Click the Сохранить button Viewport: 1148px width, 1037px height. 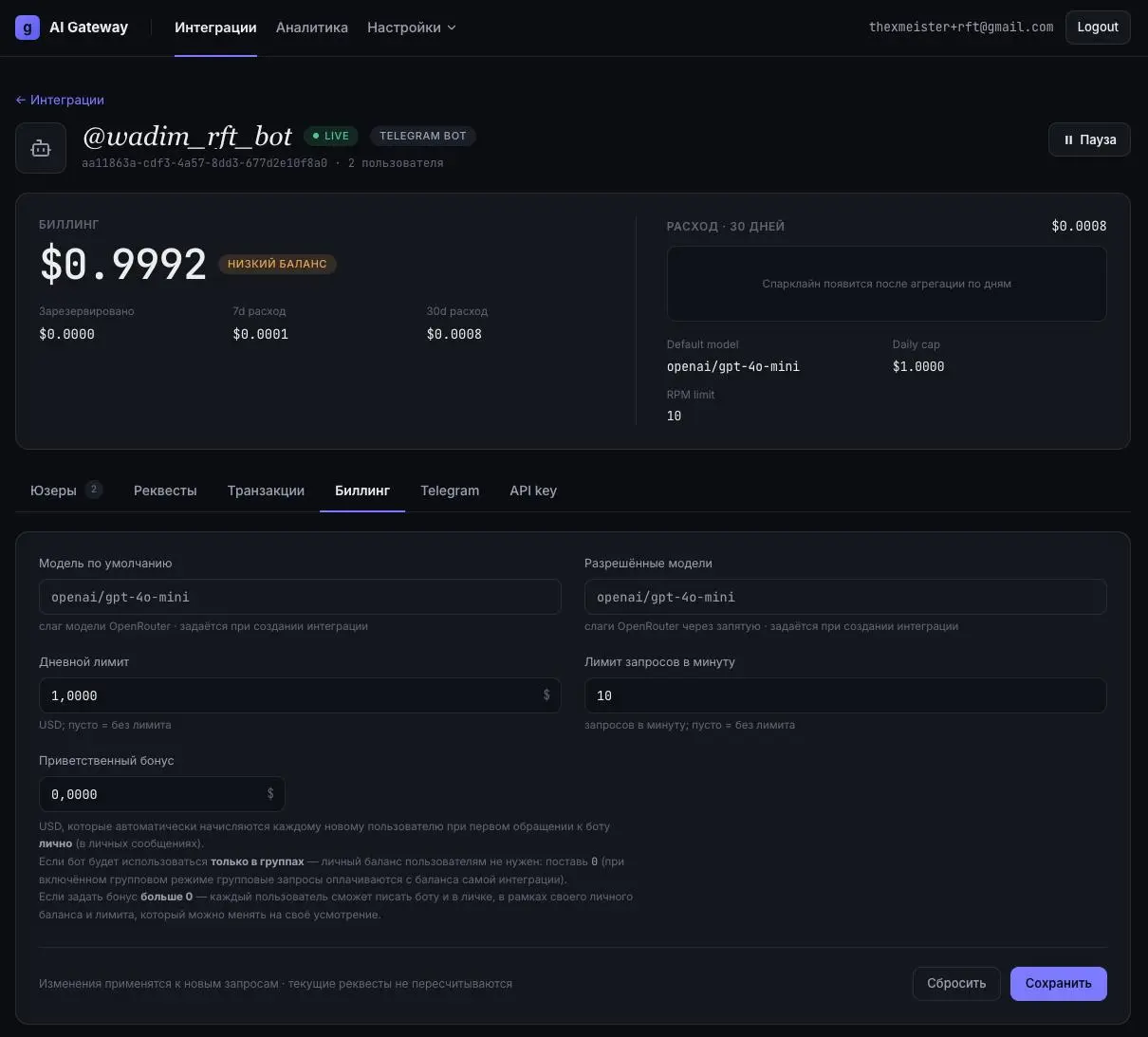pyautogui.click(x=1059, y=984)
